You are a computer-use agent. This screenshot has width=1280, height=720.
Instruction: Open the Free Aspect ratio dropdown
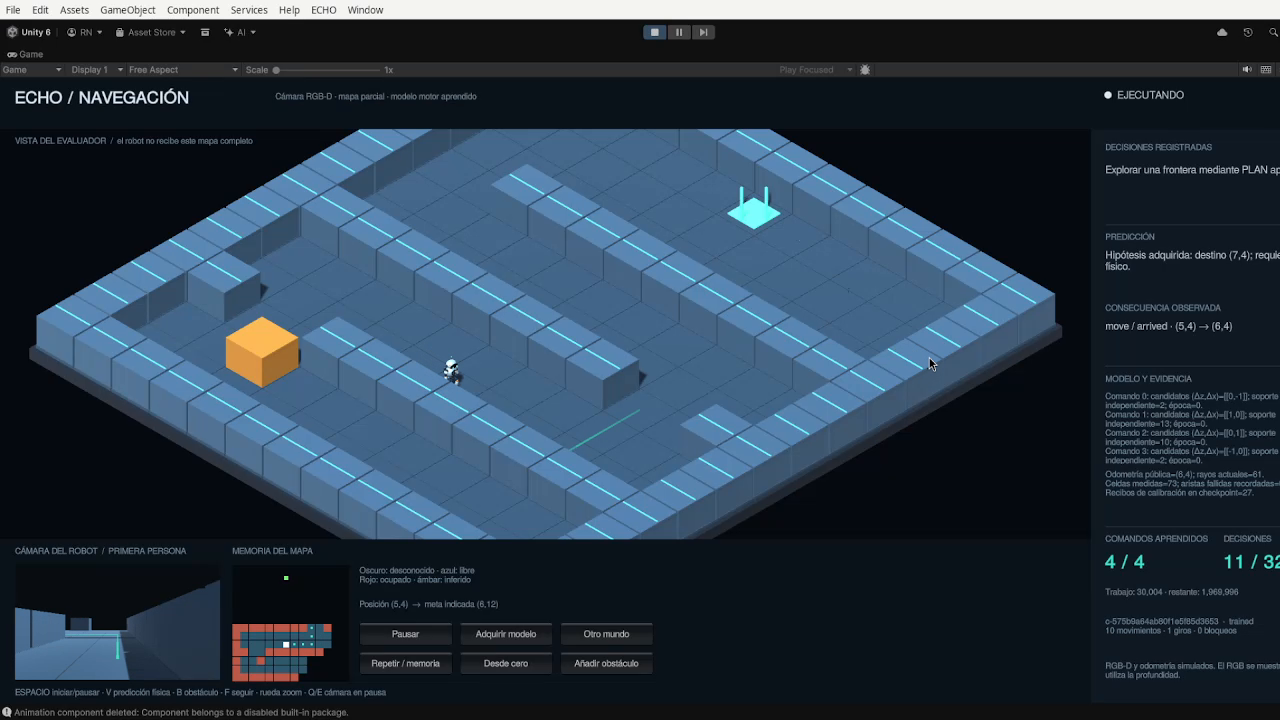click(184, 70)
